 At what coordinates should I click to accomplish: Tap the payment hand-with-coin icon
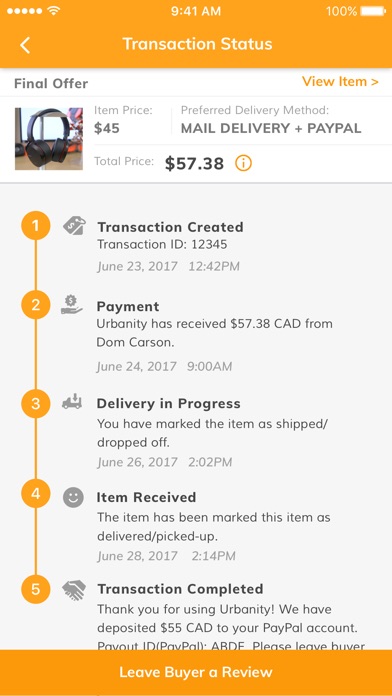[71, 305]
